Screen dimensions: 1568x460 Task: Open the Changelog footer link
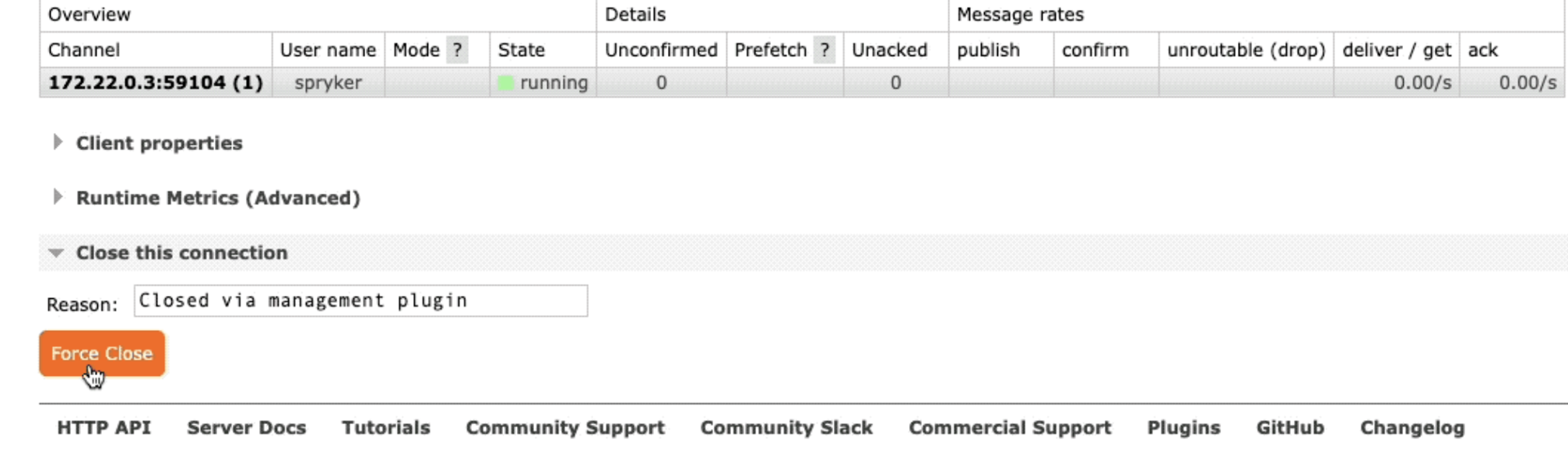[1412, 427]
